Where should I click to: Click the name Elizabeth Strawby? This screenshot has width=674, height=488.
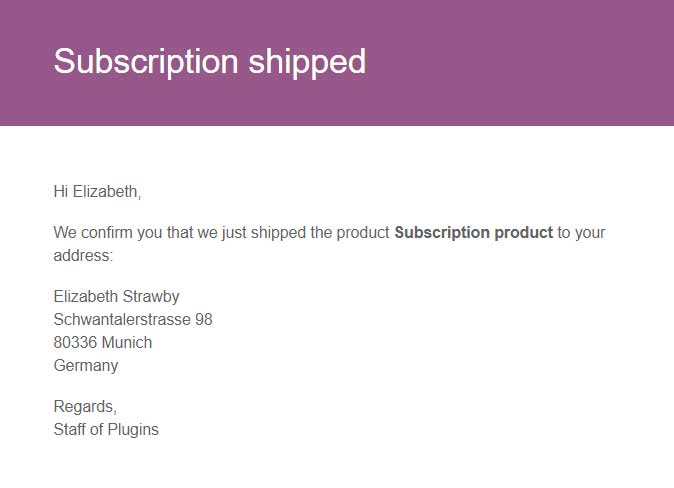coord(116,297)
